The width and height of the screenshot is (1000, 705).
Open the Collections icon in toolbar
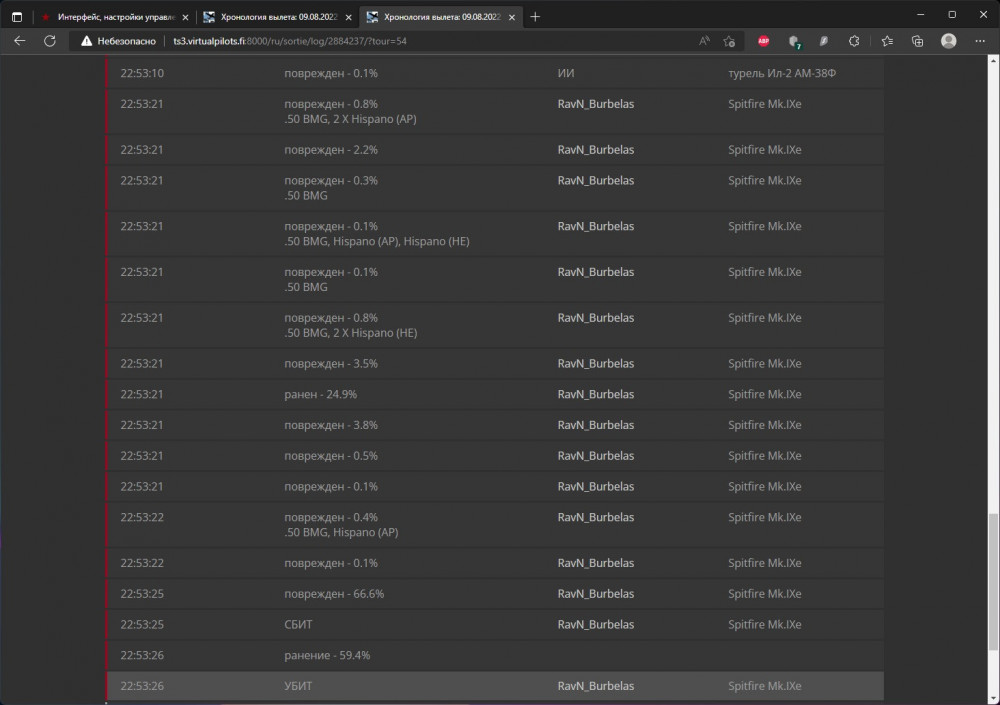pyautogui.click(x=917, y=41)
